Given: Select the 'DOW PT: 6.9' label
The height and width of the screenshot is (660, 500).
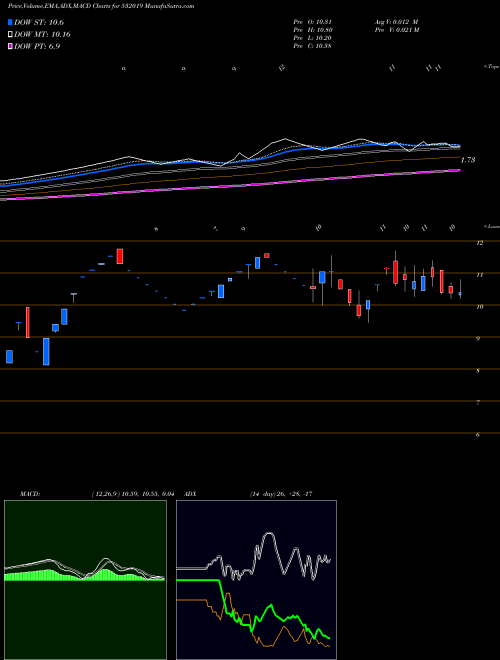Looking at the screenshot, I should [37, 46].
